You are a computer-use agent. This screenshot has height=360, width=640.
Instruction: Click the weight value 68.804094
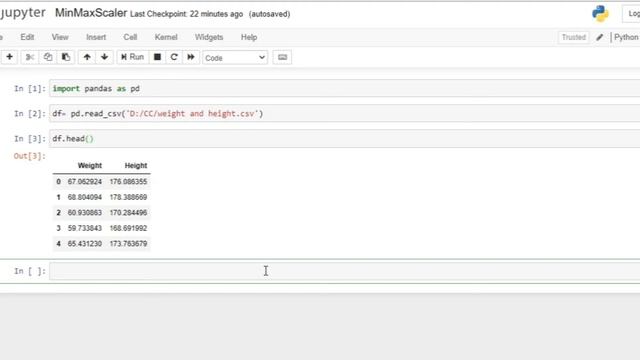pyautogui.click(x=84, y=197)
